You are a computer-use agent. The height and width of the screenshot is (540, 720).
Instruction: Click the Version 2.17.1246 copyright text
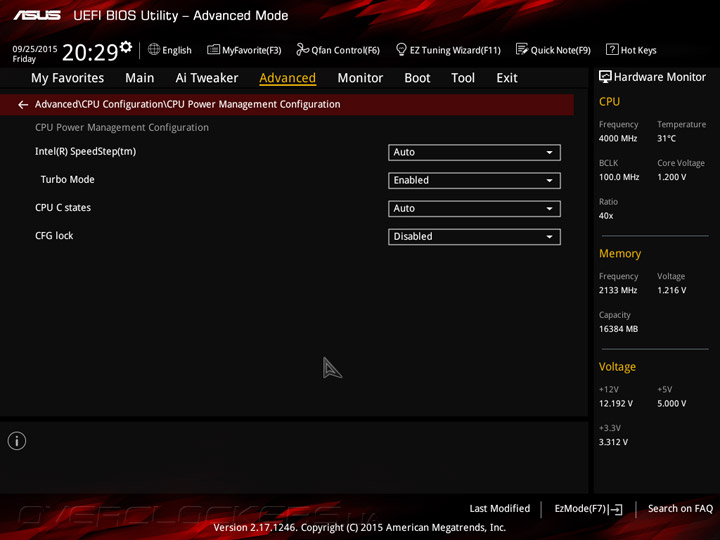360,528
